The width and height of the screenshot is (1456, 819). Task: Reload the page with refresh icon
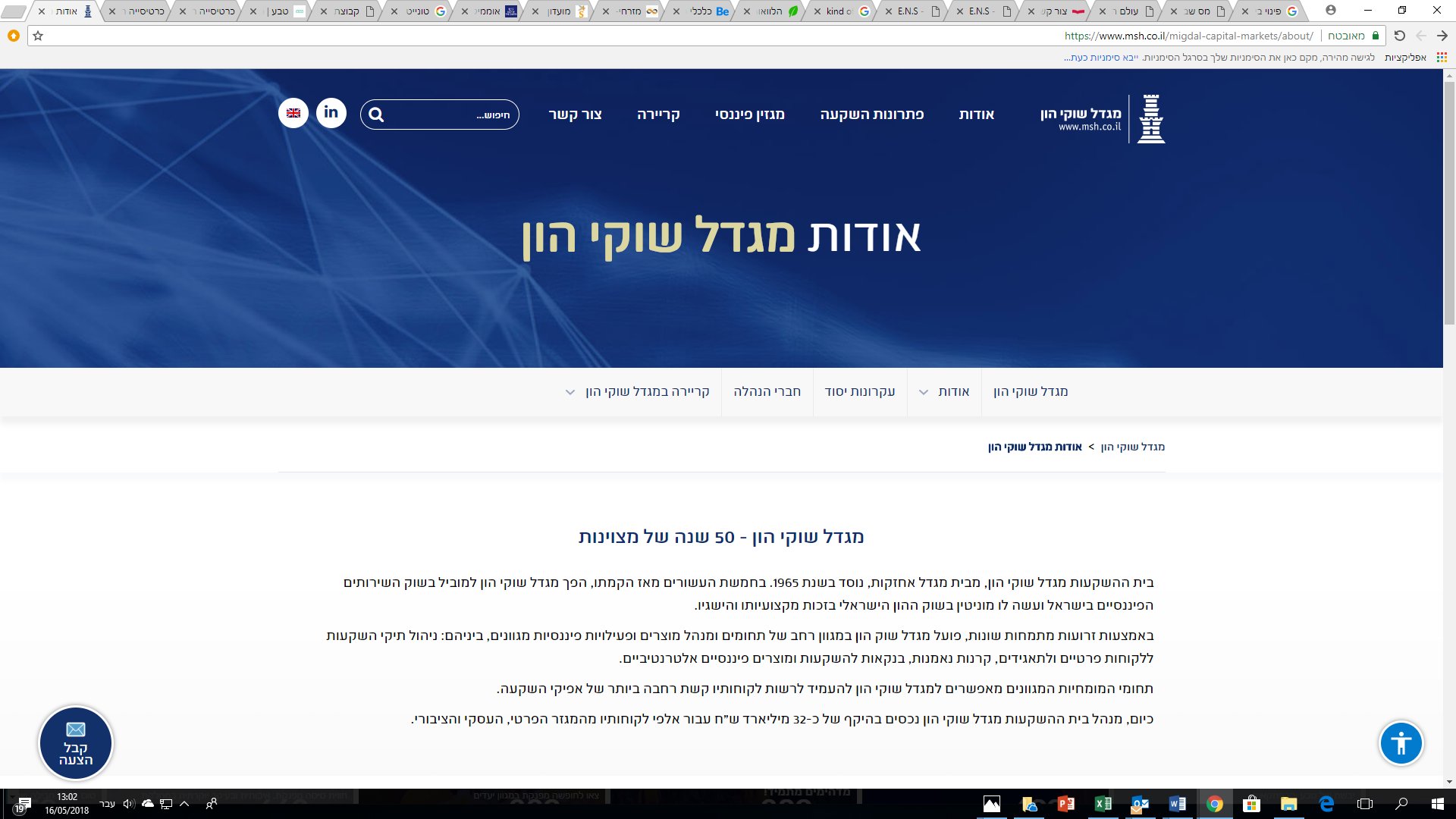(1400, 36)
